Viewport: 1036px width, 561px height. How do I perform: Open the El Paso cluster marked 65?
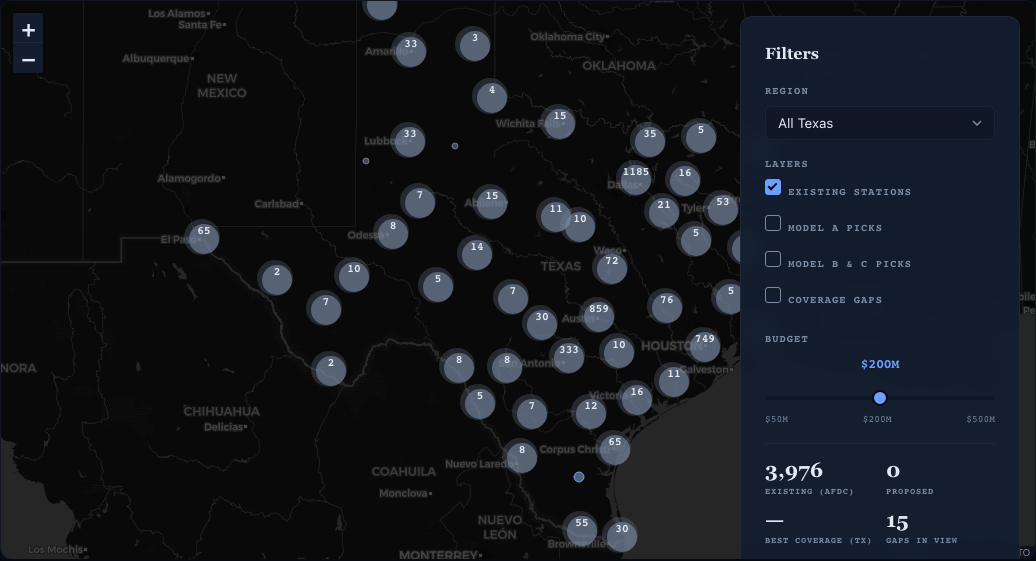[202, 236]
